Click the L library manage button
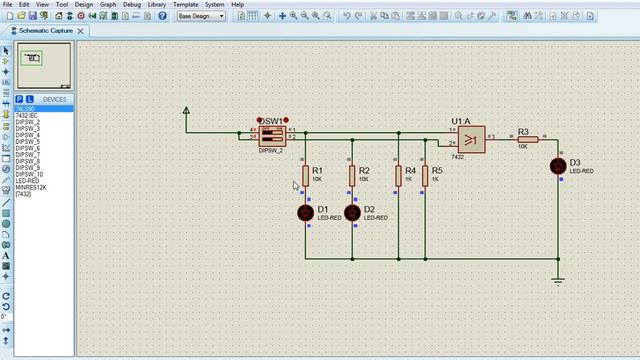 (x=30, y=99)
